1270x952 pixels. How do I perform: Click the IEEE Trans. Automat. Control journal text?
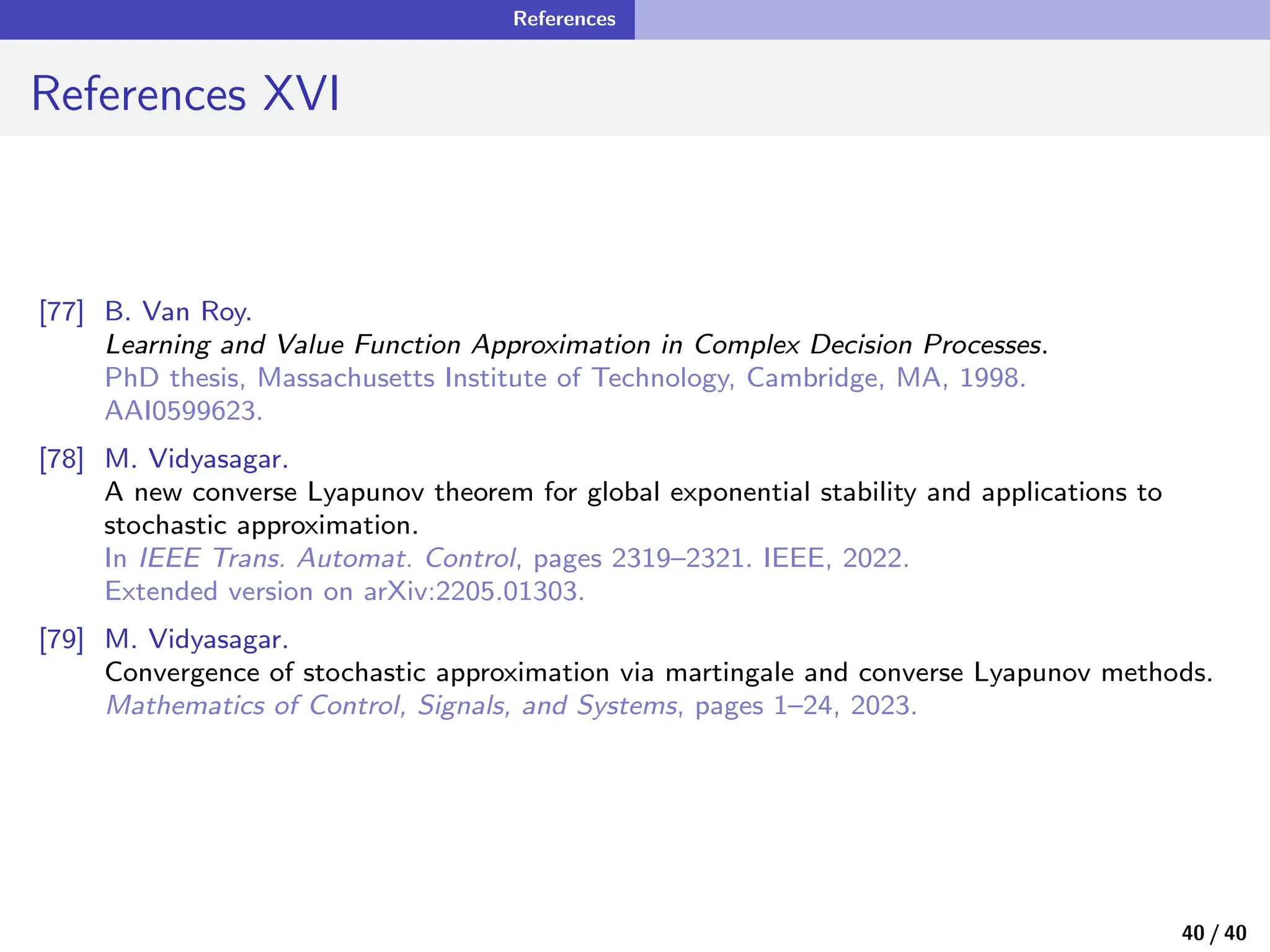(327, 558)
